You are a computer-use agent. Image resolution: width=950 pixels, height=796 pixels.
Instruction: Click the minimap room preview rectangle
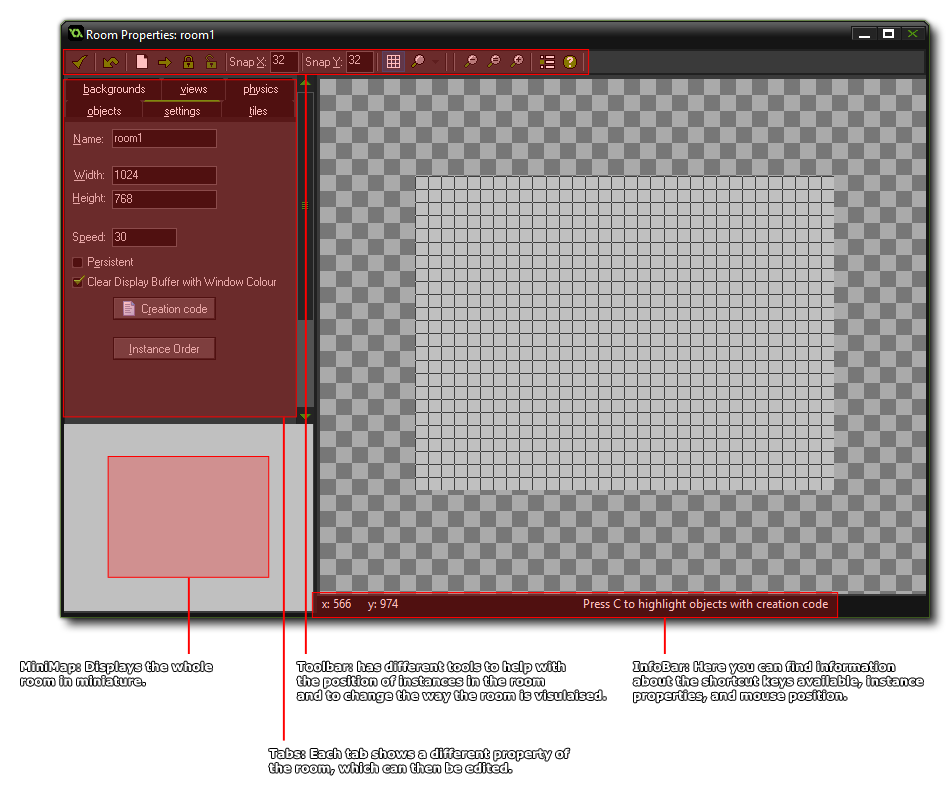[188, 517]
